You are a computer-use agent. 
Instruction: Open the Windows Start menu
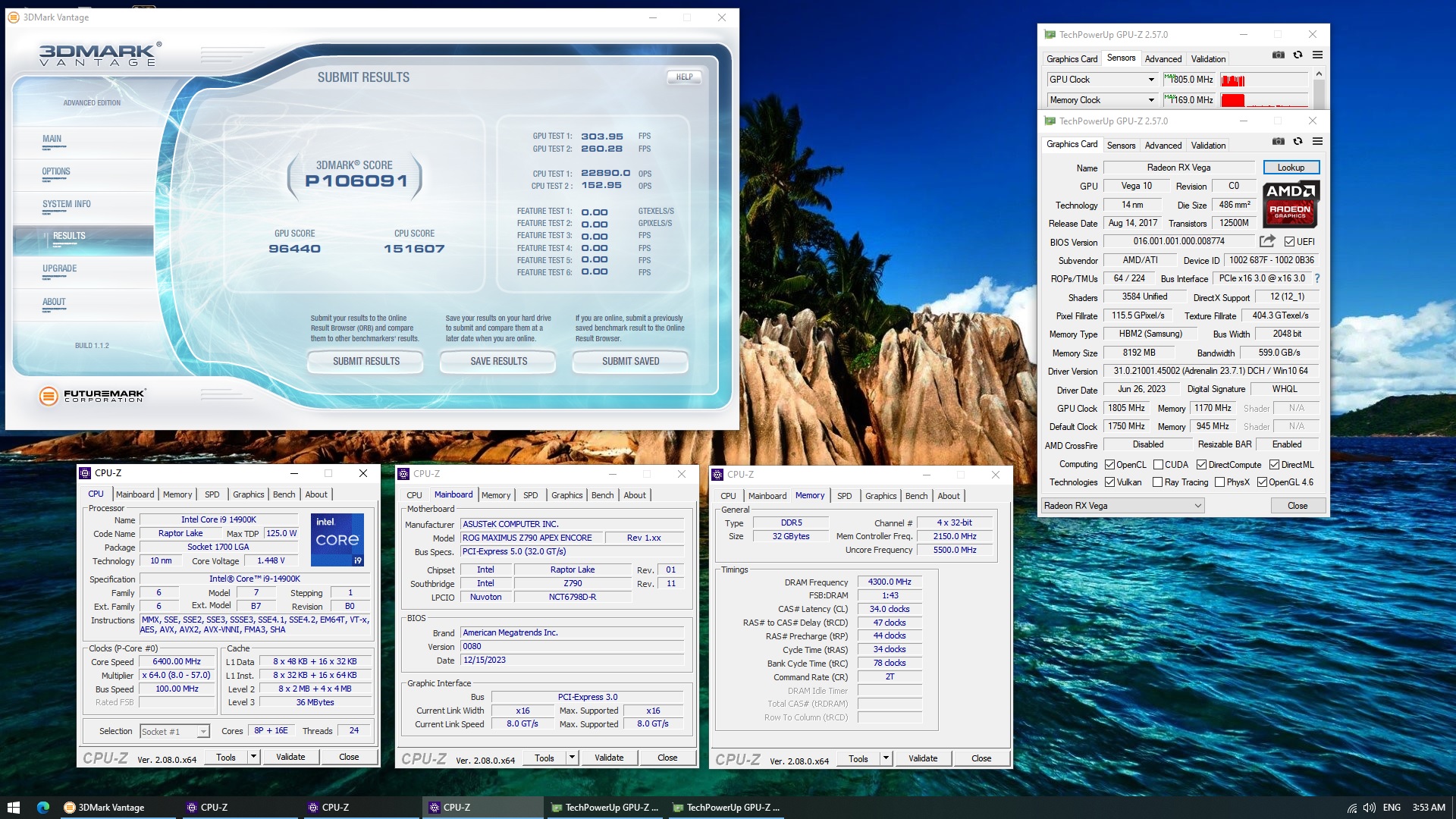coord(13,808)
